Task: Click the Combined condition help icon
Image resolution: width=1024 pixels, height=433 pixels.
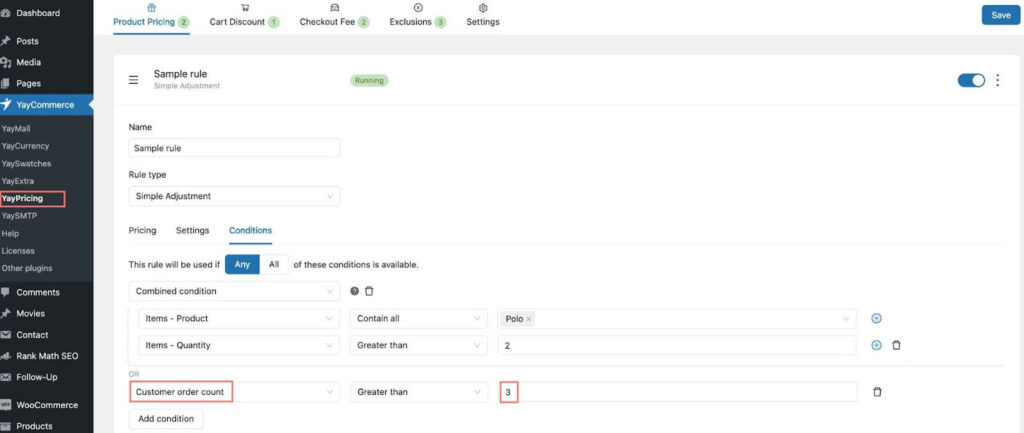Action: 355,291
